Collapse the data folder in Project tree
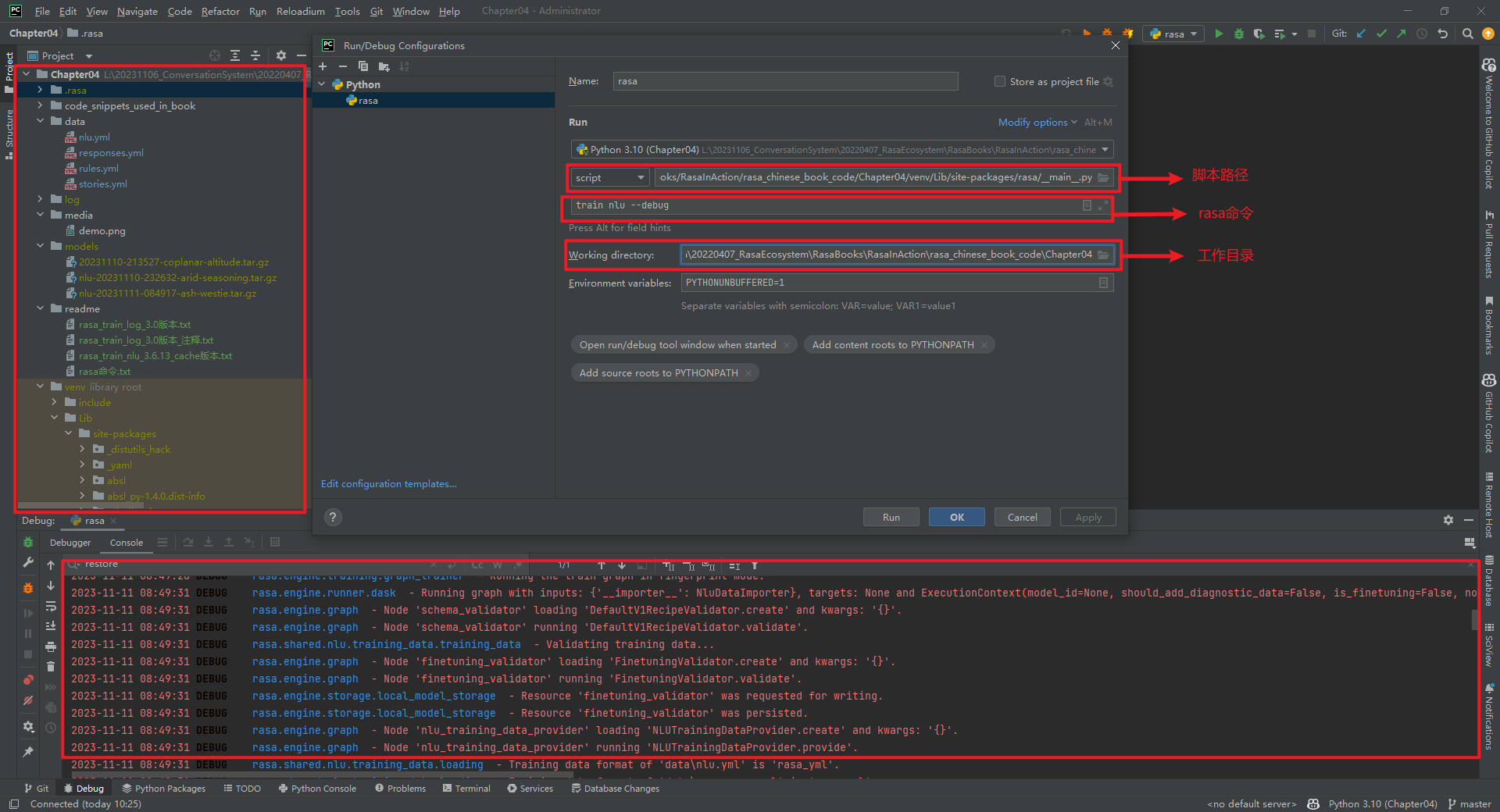This screenshot has height=812, width=1500. 41,121
